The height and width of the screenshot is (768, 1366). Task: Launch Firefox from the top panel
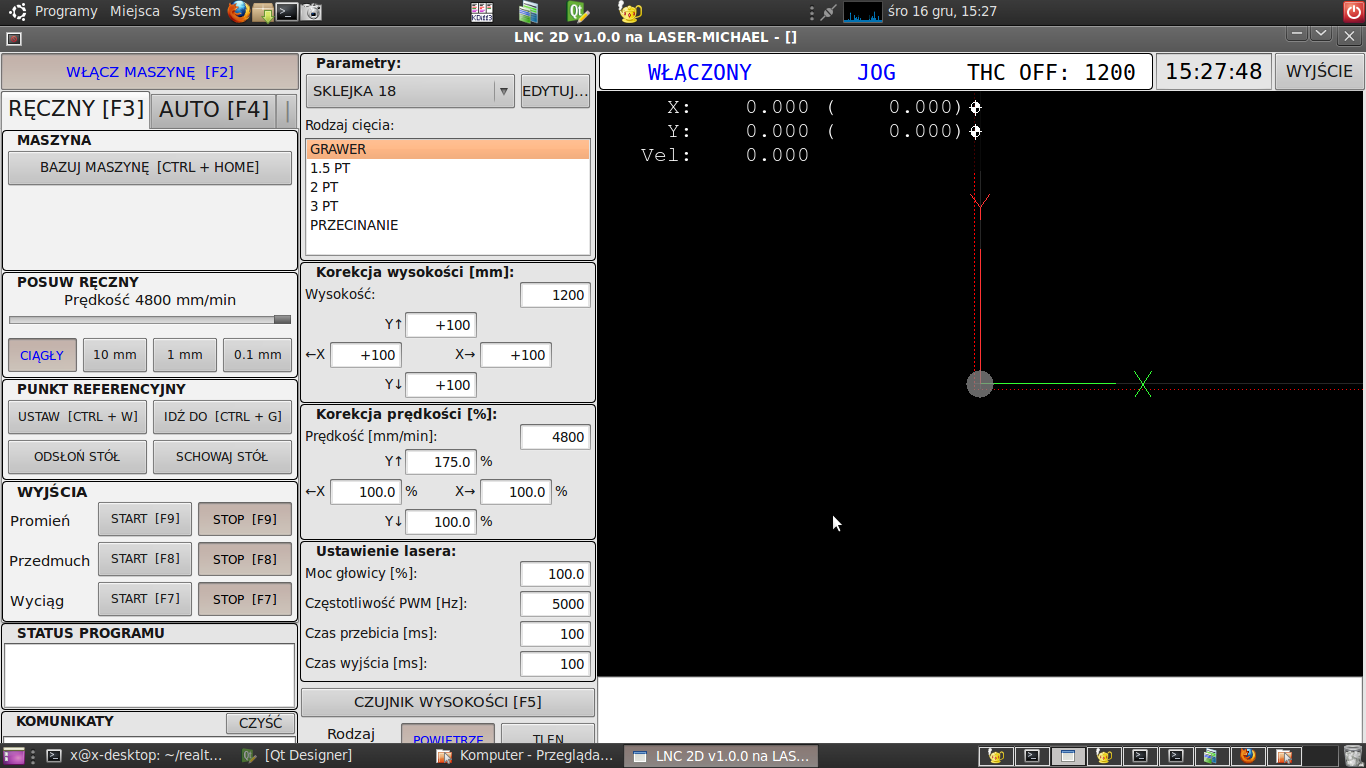[238, 12]
